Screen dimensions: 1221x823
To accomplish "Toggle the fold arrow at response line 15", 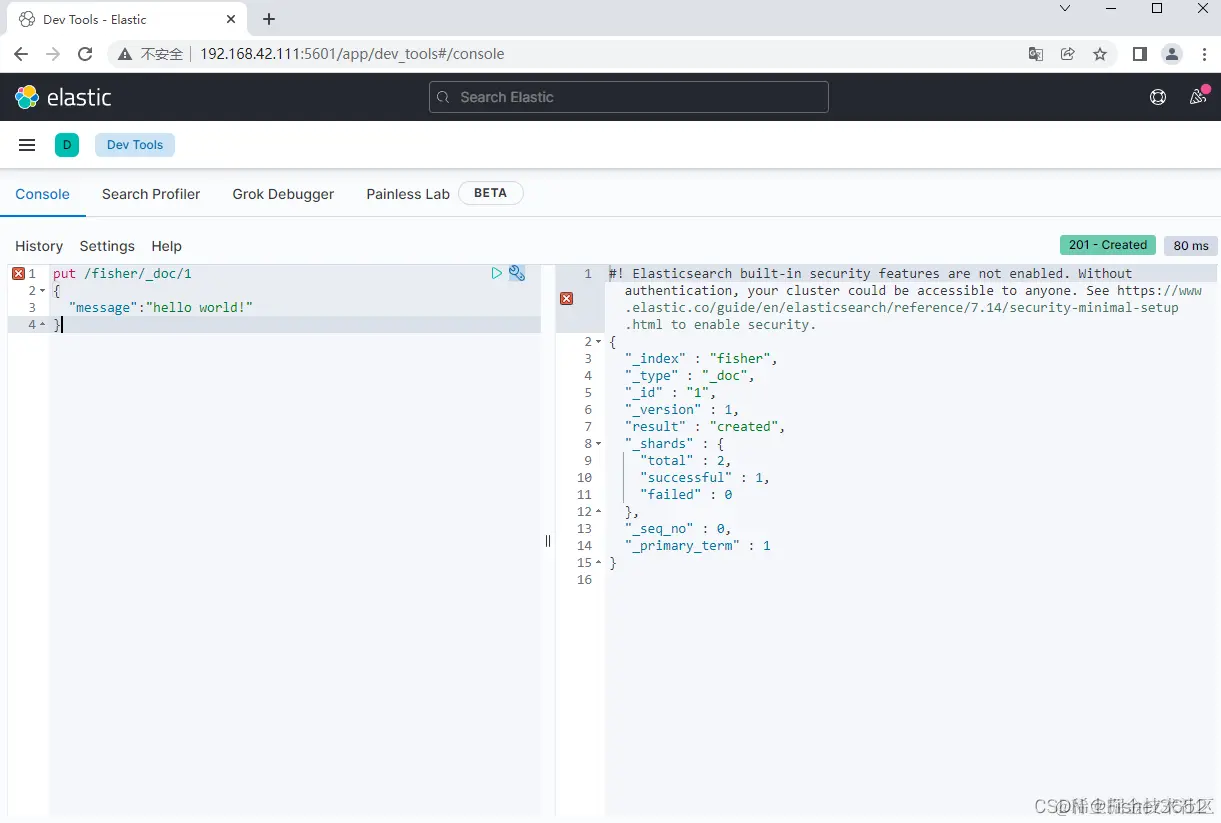I will (598, 562).
